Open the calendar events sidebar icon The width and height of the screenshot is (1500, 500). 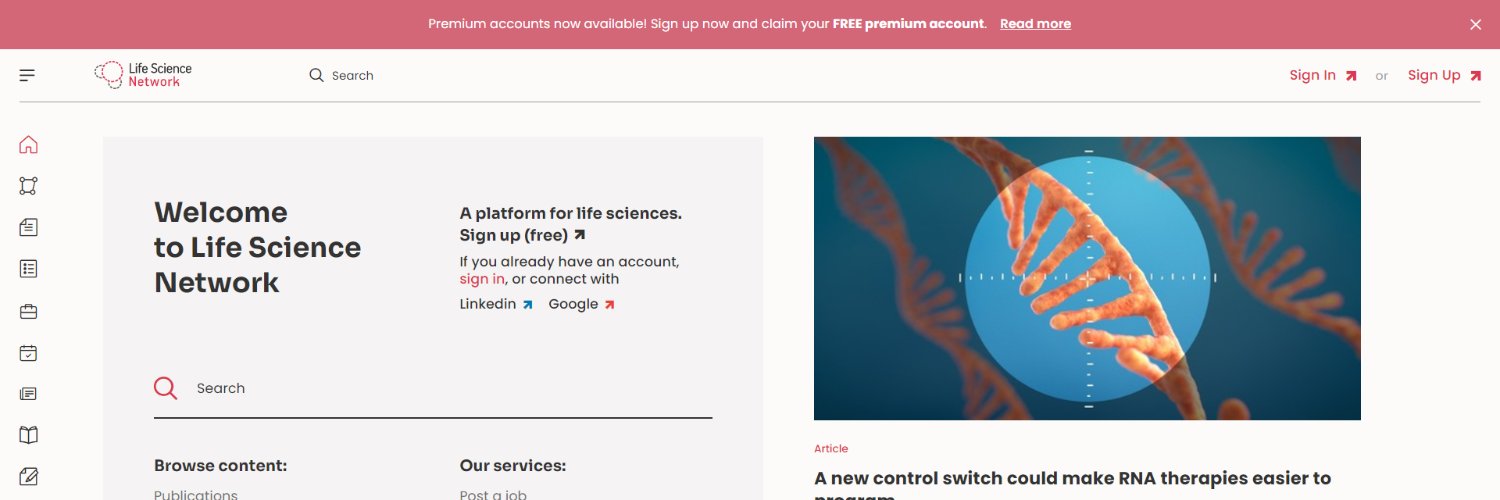[x=28, y=353]
